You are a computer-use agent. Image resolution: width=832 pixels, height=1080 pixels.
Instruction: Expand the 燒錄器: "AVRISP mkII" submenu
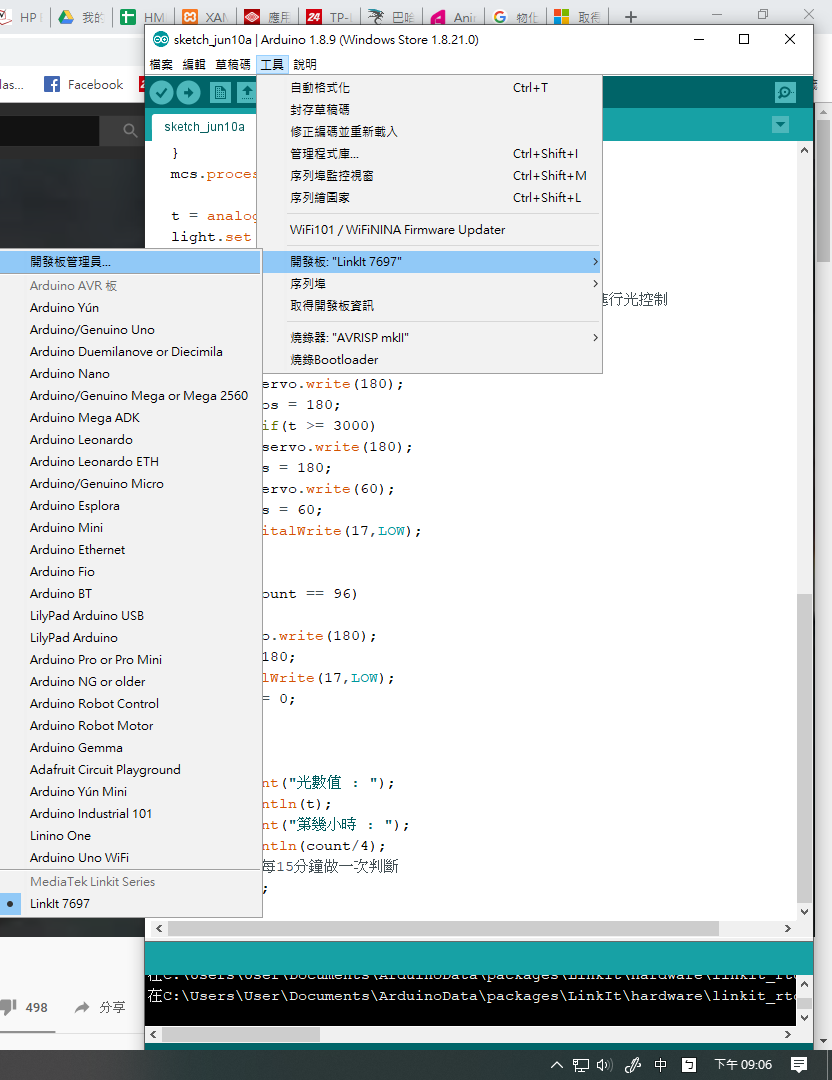(x=429, y=338)
